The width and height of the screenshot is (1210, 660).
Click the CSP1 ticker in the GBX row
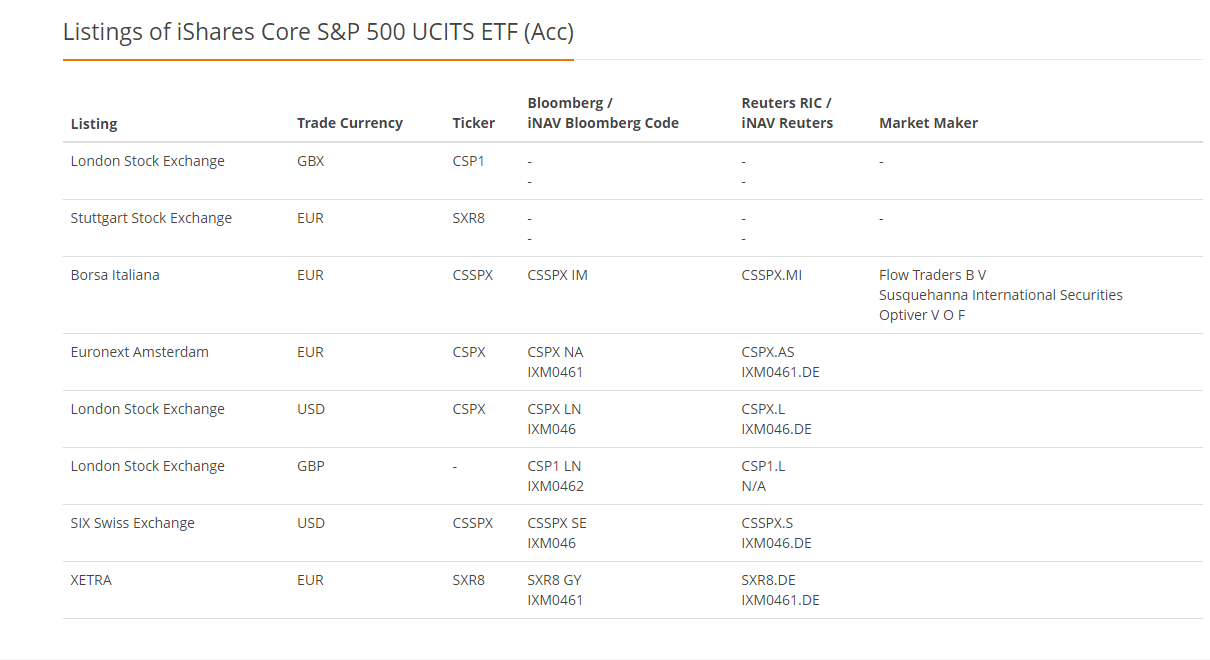(x=468, y=161)
